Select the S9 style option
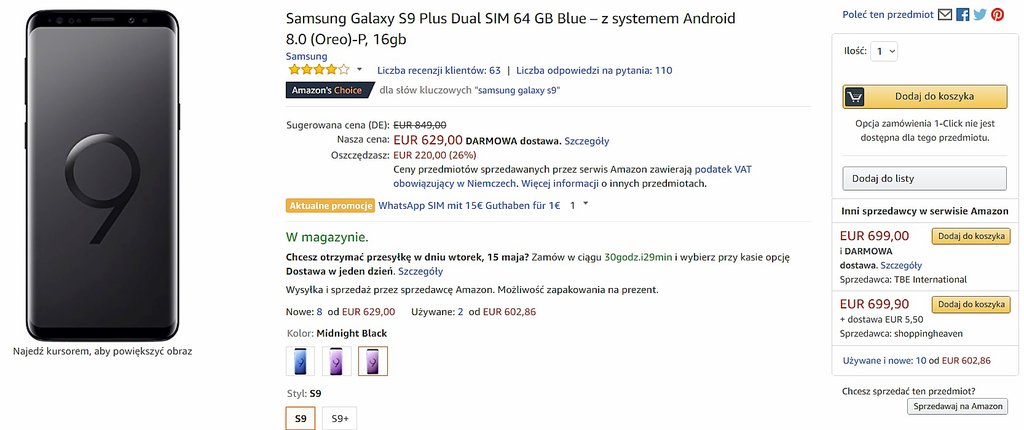Image resolution: width=1024 pixels, height=430 pixels. click(300, 418)
